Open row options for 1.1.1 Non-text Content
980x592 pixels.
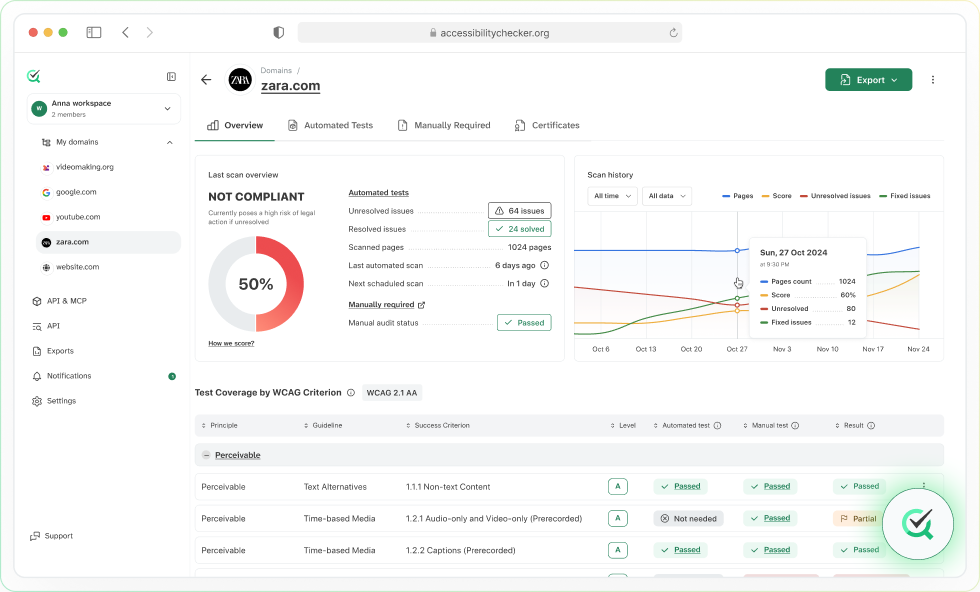[x=924, y=485]
